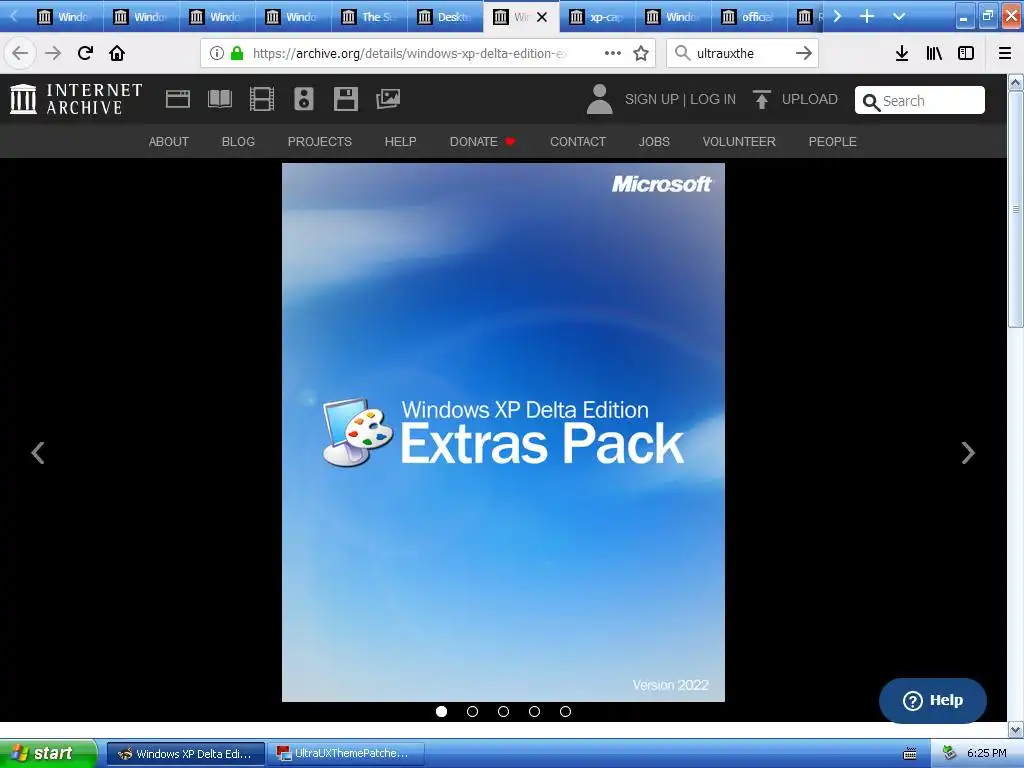Open the browser library icon
Image resolution: width=1024 pixels, height=768 pixels.
click(934, 53)
